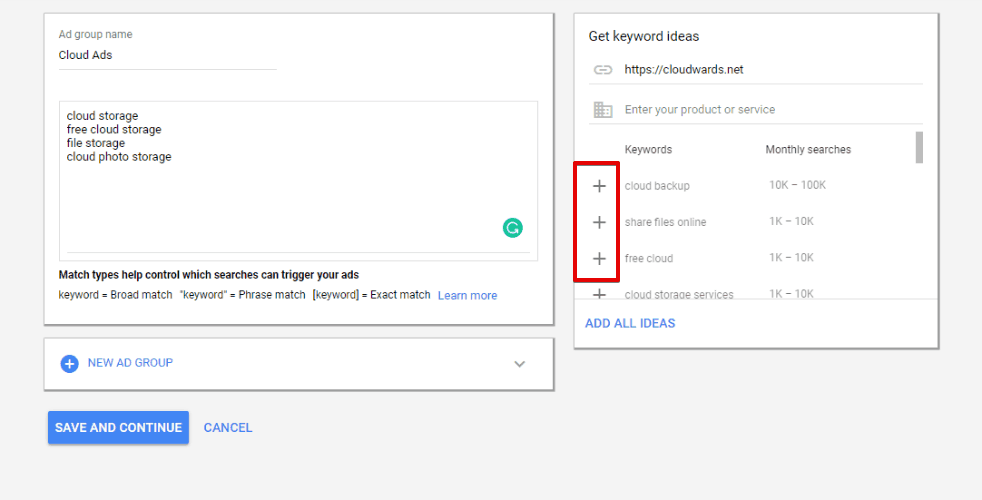Click Add All Ideas
The image size is (982, 500).
click(x=630, y=323)
